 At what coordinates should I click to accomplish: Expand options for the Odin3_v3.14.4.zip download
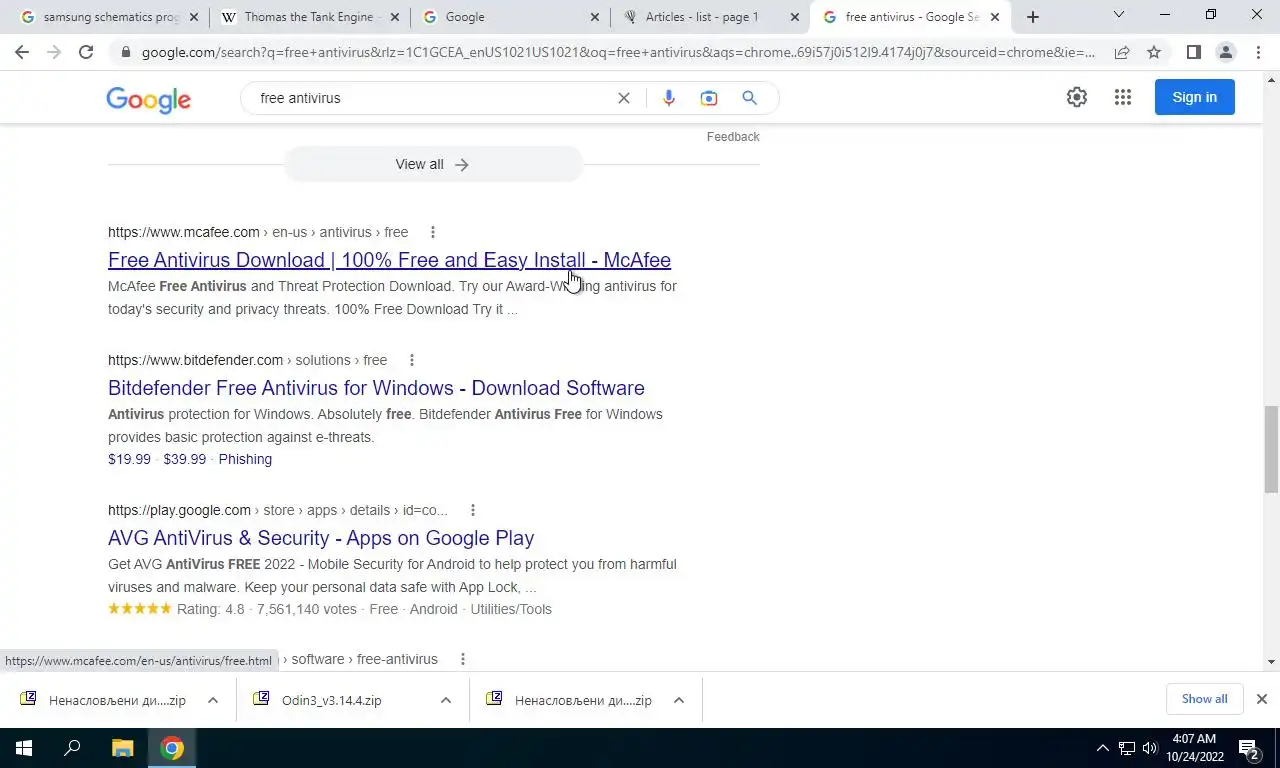(x=445, y=700)
